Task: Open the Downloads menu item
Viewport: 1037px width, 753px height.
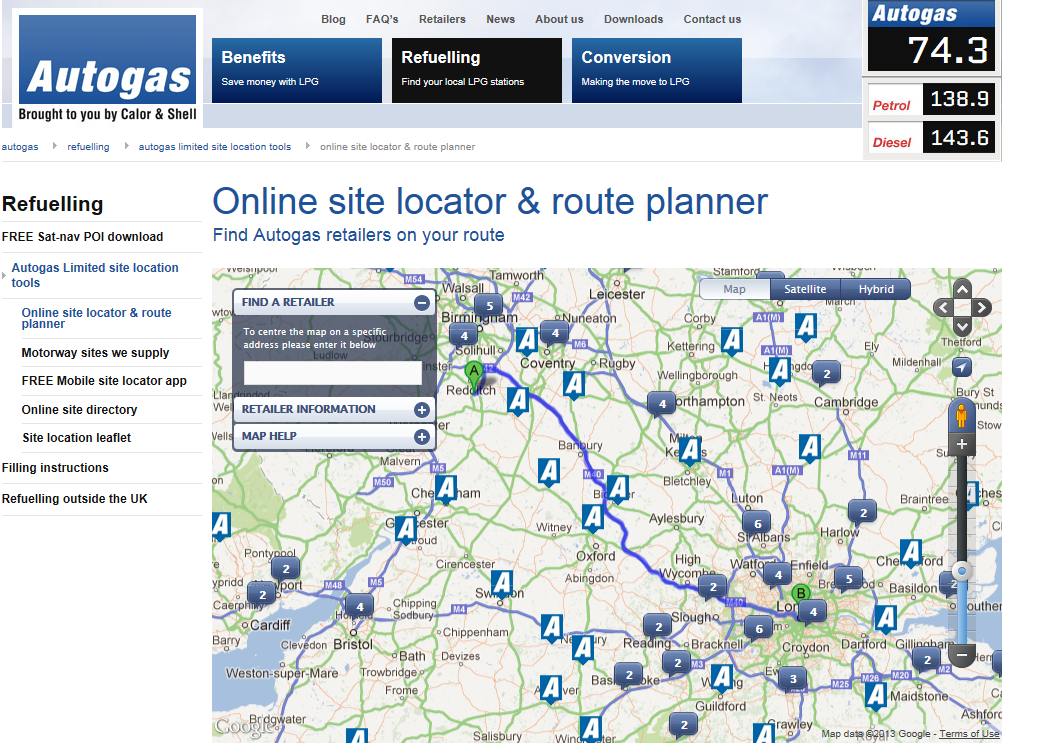Action: click(633, 19)
